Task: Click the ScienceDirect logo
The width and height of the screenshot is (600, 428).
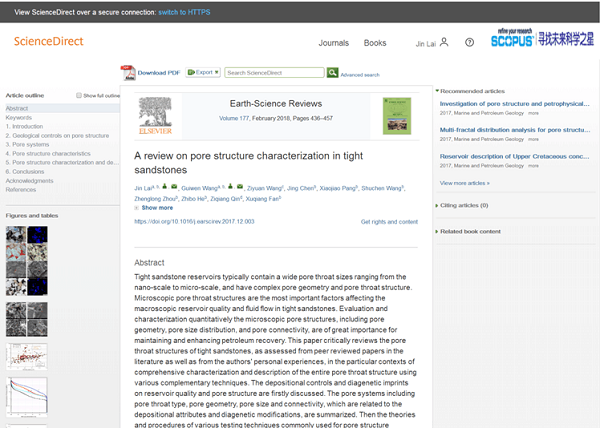Action: coord(49,42)
